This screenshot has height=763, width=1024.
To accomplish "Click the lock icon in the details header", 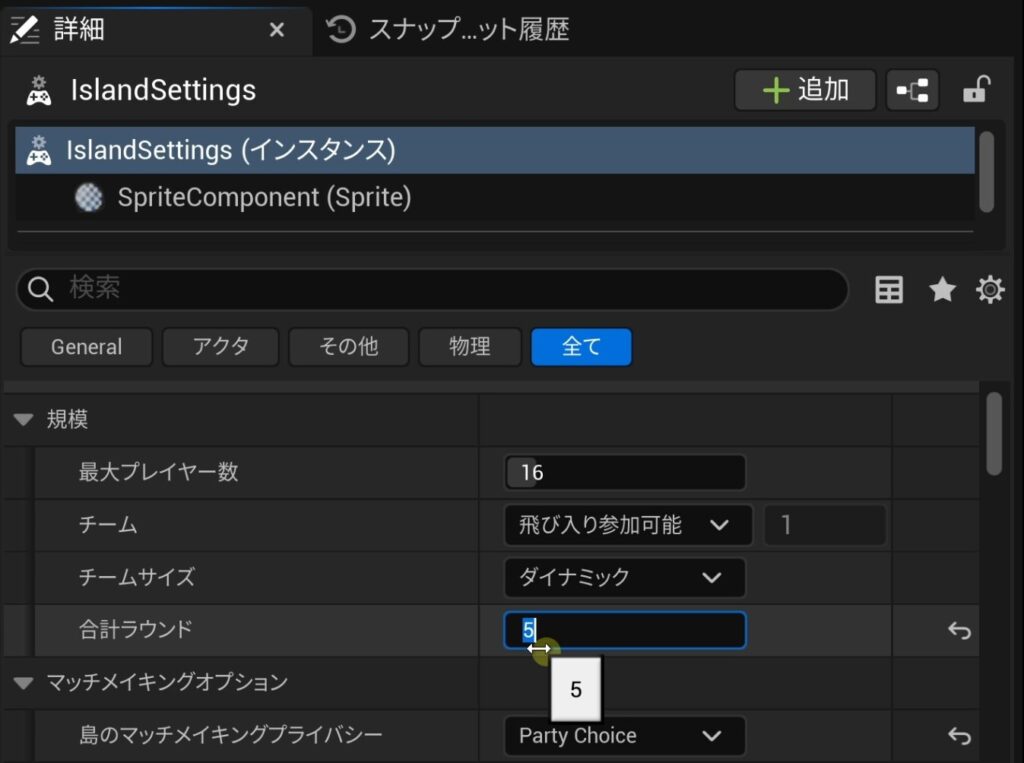I will click(975, 91).
